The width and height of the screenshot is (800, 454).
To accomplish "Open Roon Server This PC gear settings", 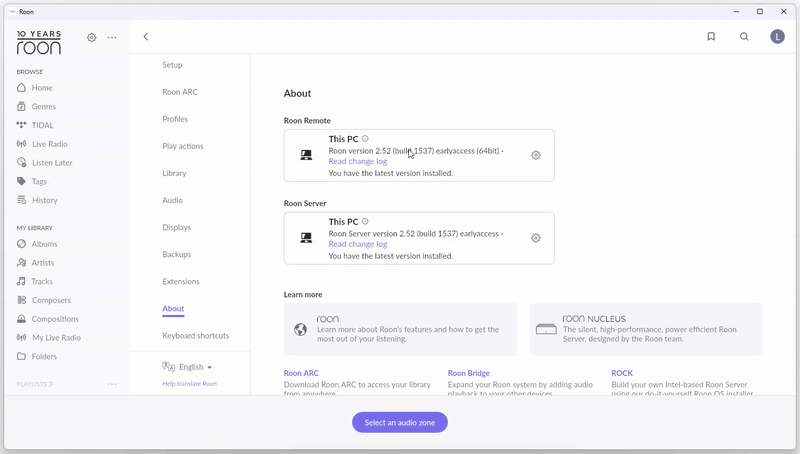I will (x=536, y=238).
